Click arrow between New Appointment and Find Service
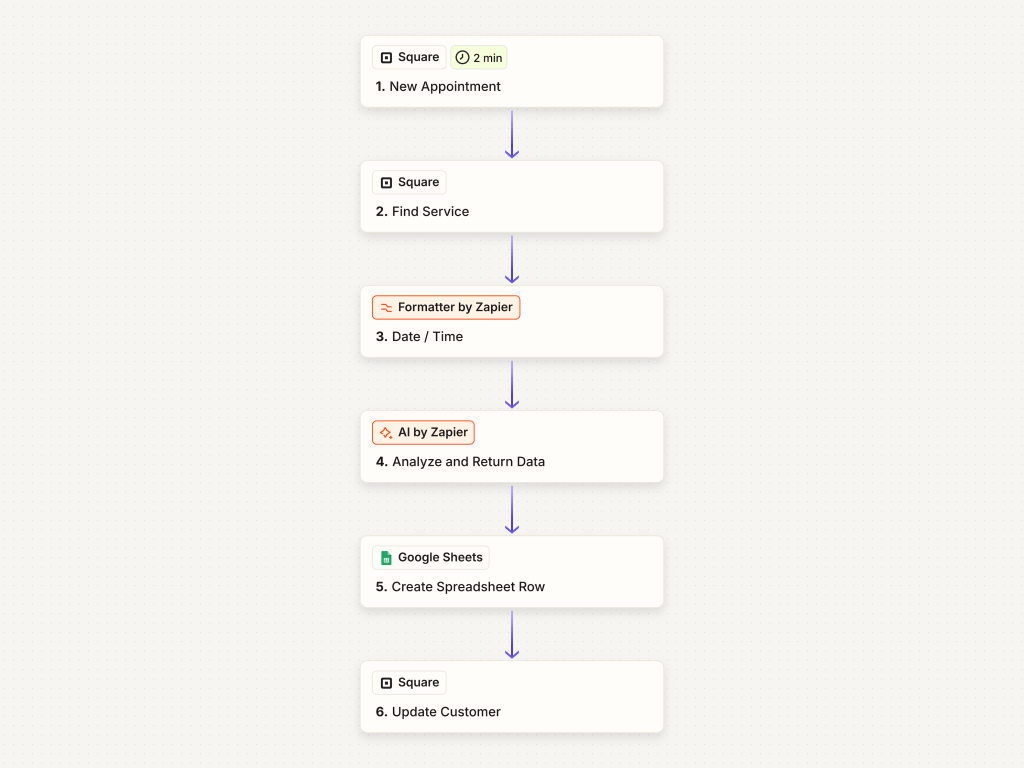The width and height of the screenshot is (1024, 768). [x=512, y=134]
